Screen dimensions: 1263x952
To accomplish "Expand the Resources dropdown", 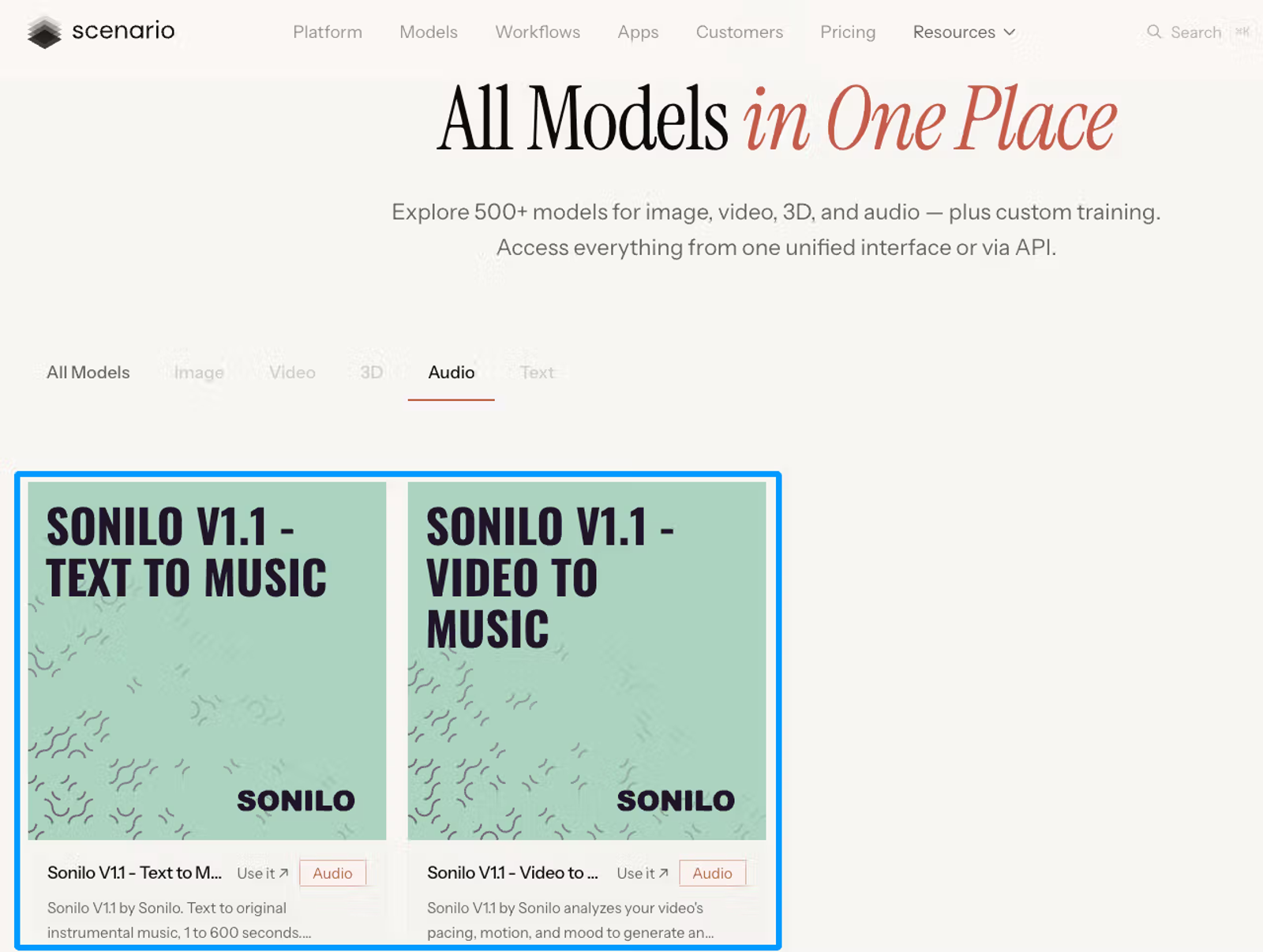I will (964, 32).
